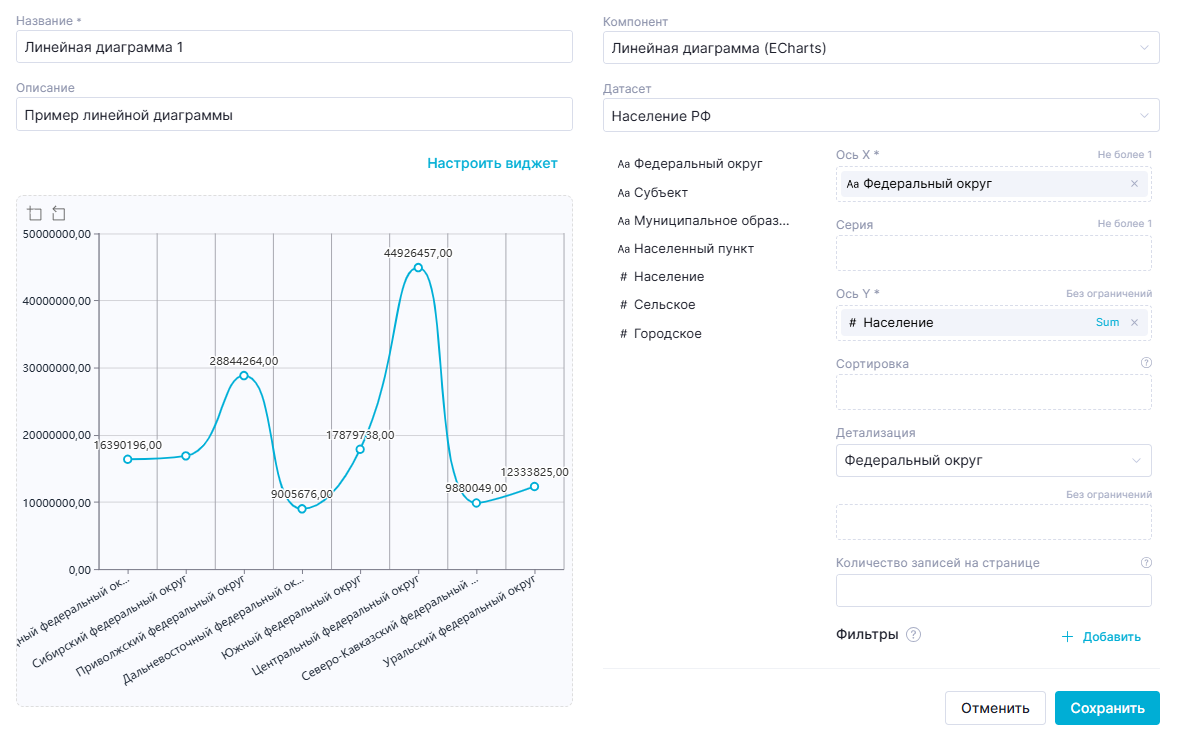Click the question mark beside Фильтры
Screen dimensions: 1179x733
(x=913, y=635)
